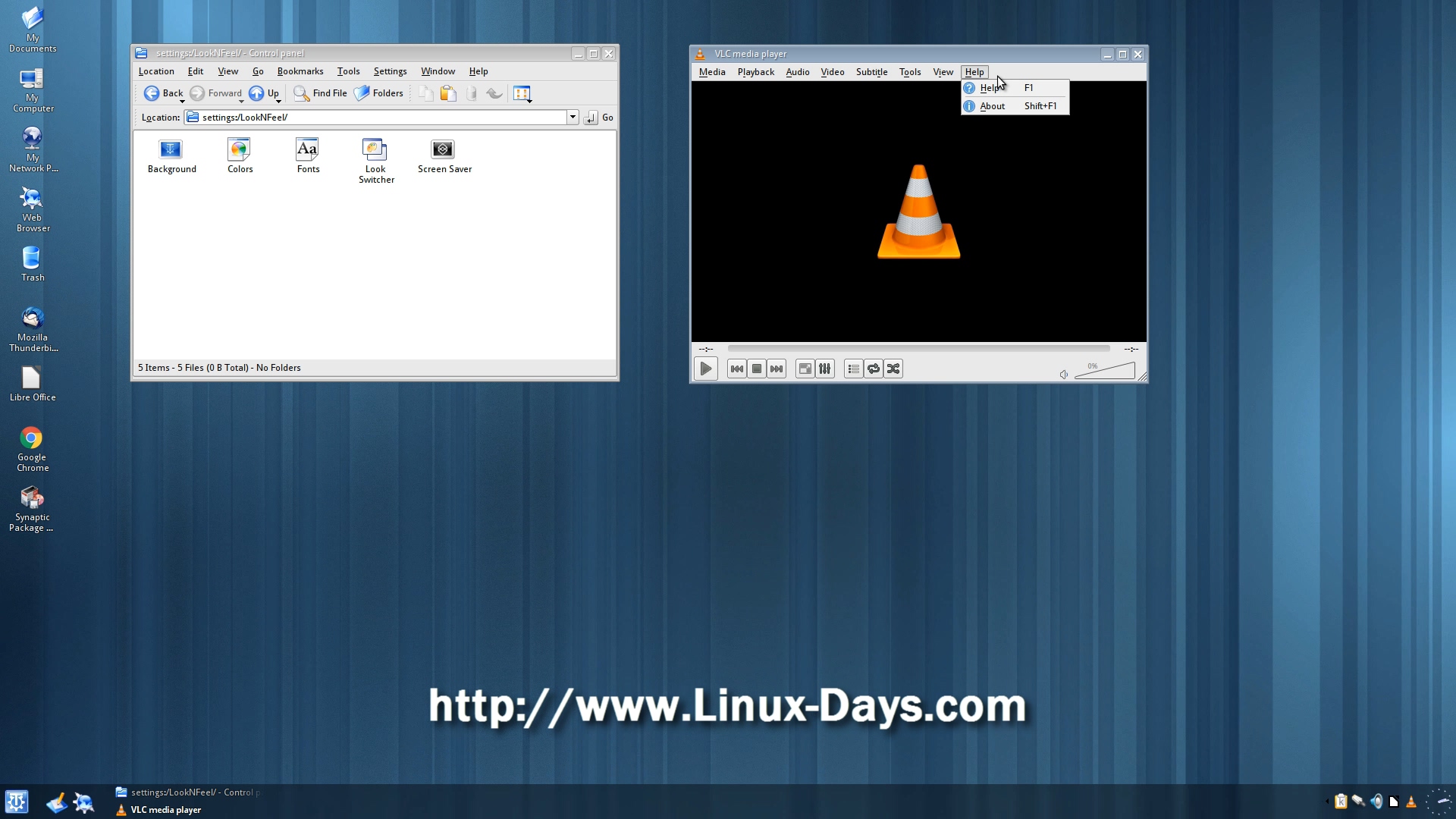Click the Forward button in Control panel
This screenshot has width=1456, height=819.
click(215, 93)
